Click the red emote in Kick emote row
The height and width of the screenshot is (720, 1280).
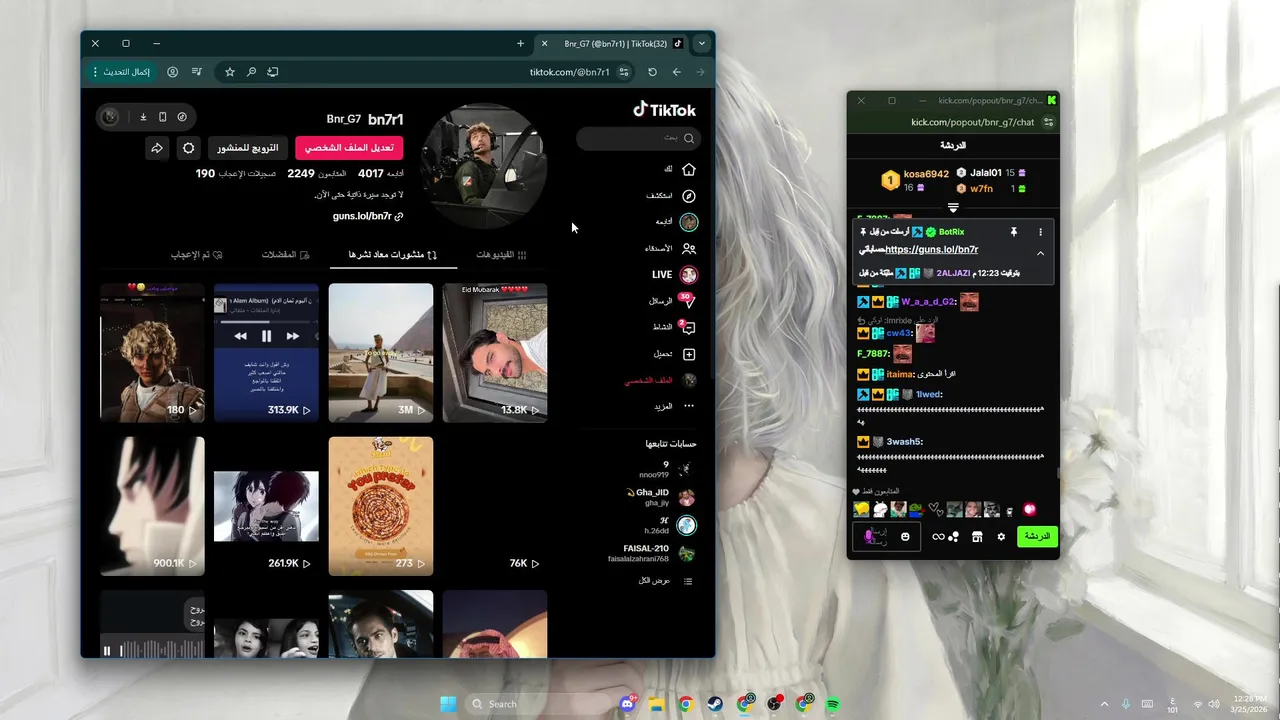tap(1029, 510)
